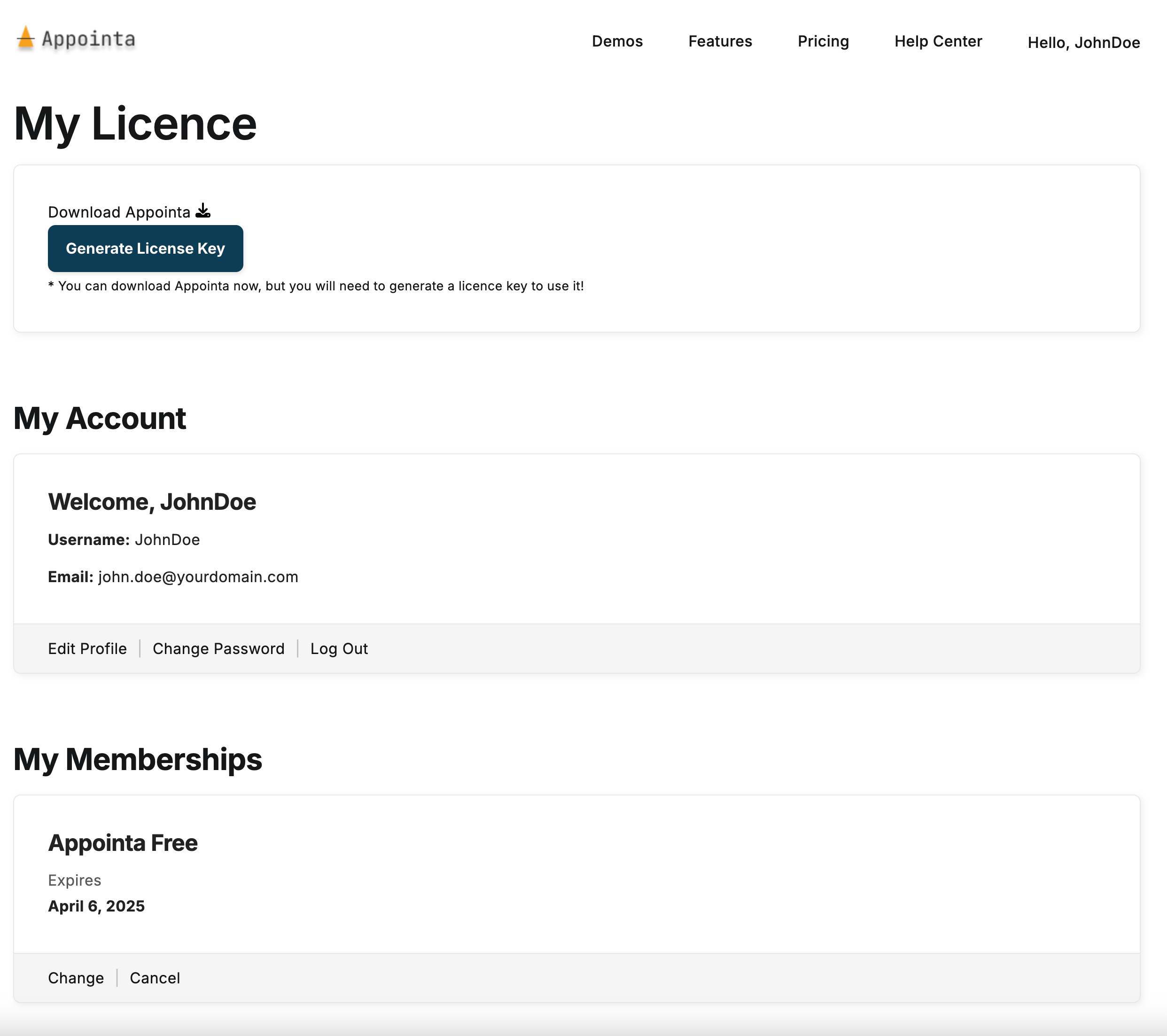This screenshot has height=1036, width=1167.
Task: Go to the Features page
Action: point(719,41)
